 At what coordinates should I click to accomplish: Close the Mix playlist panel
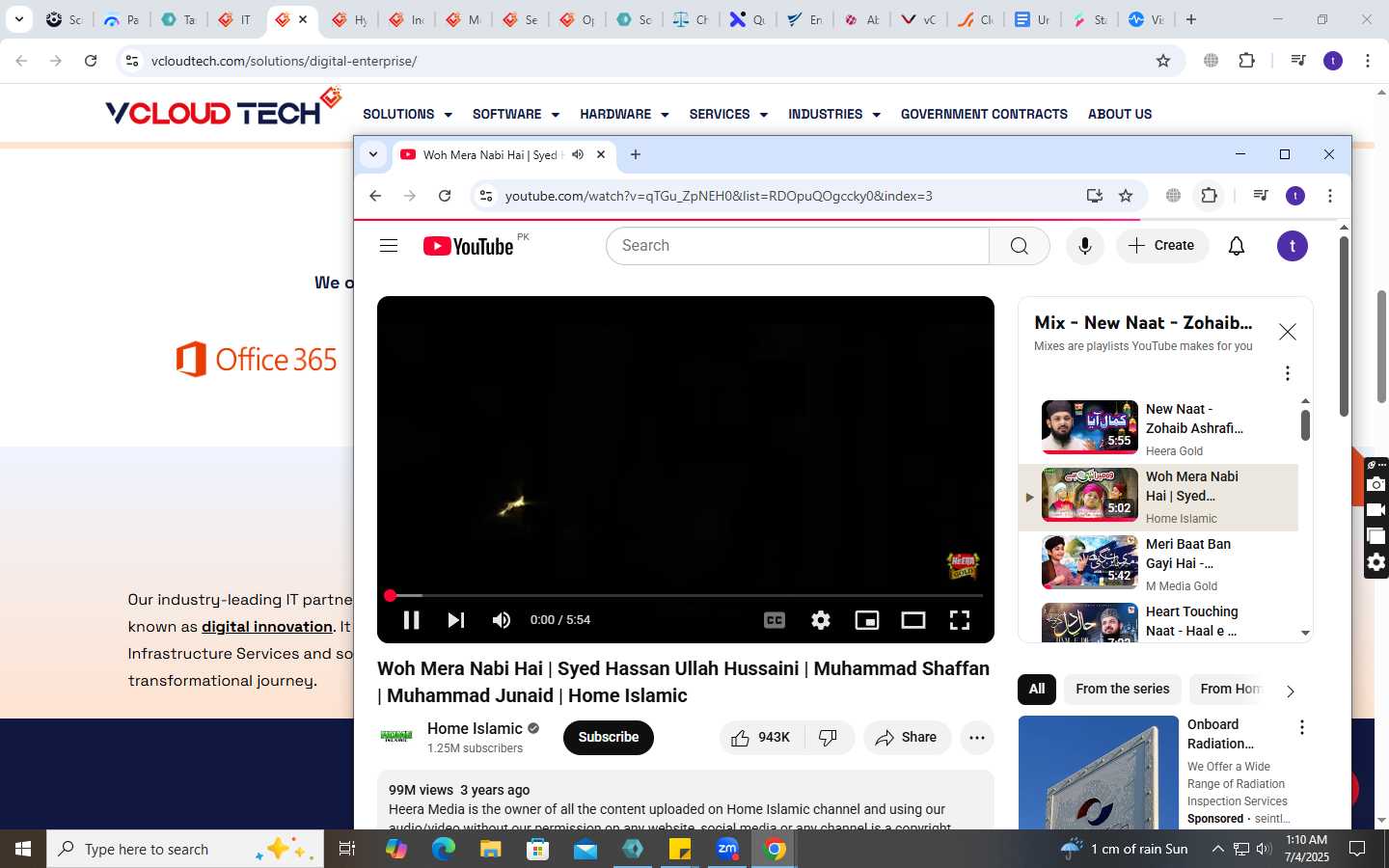(x=1288, y=332)
